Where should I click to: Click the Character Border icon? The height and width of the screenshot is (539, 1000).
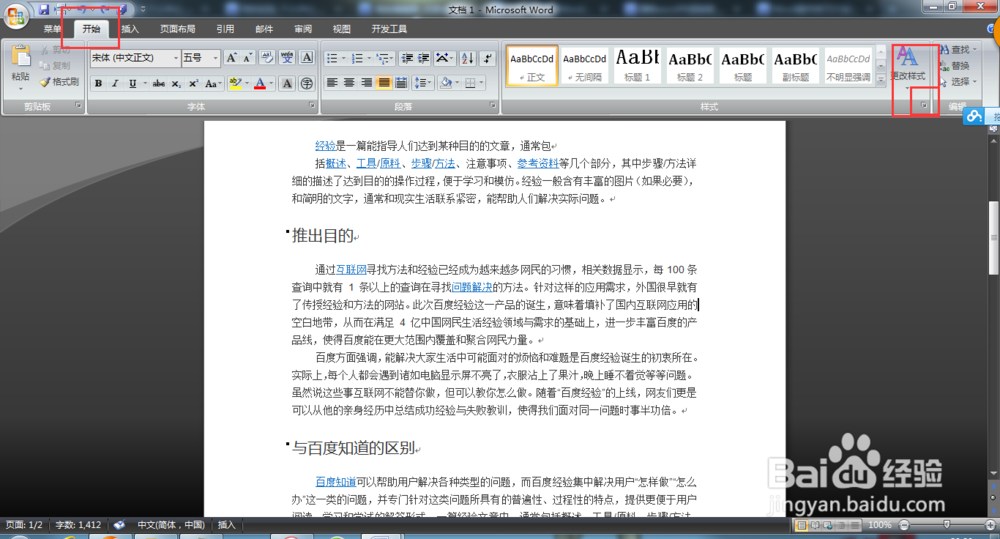coord(307,58)
